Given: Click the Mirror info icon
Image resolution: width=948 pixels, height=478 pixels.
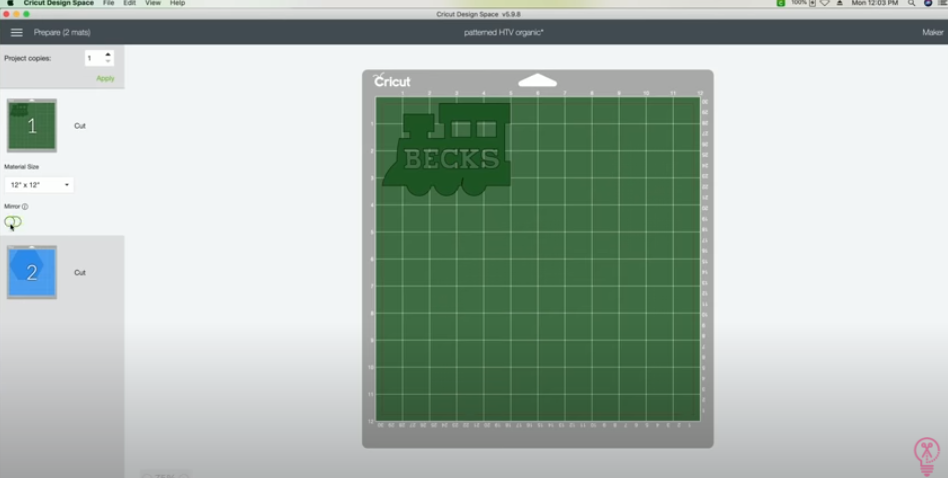Looking at the screenshot, I should (25, 207).
